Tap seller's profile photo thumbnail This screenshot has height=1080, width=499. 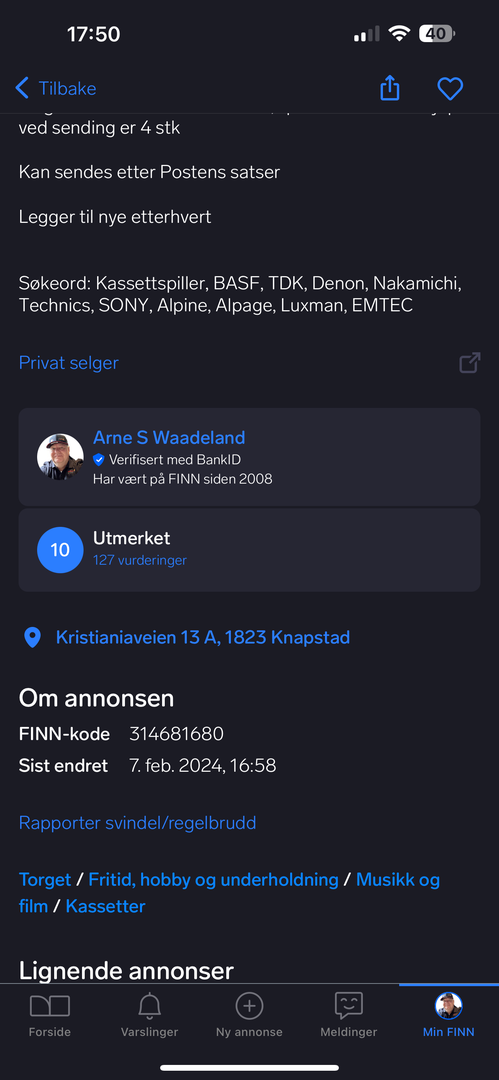coord(61,457)
